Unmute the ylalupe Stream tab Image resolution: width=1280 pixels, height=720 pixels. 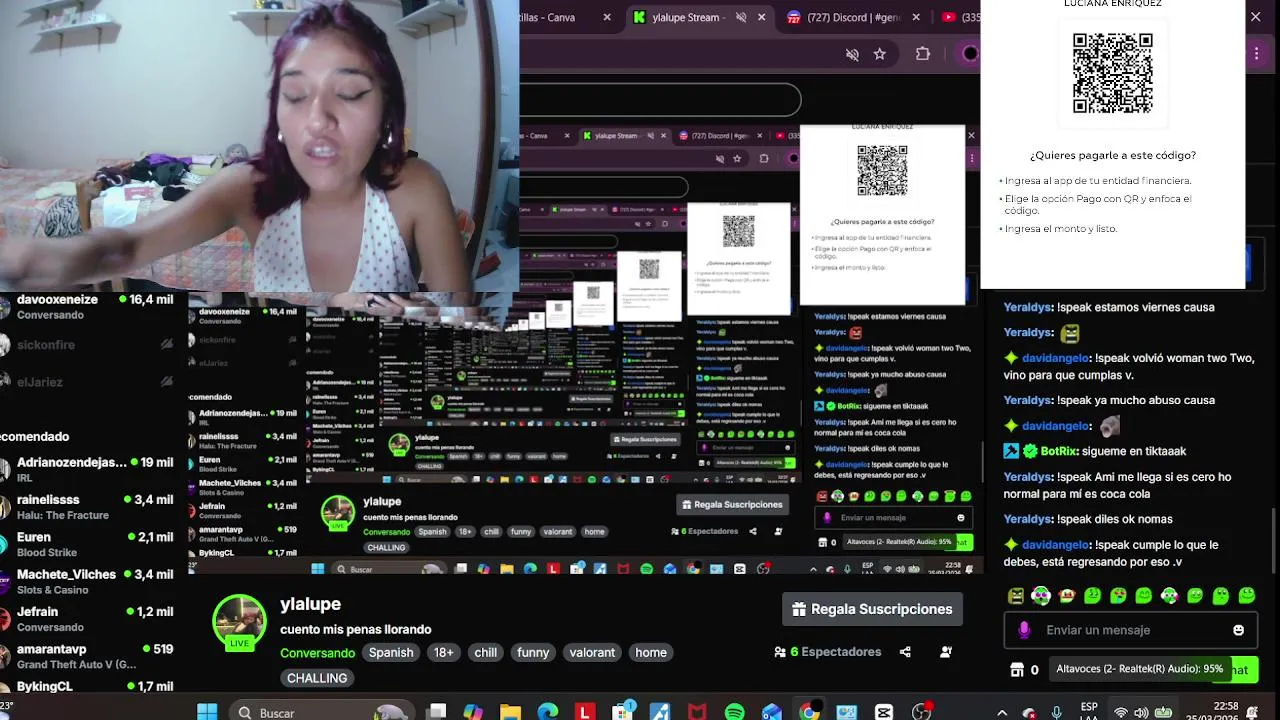[741, 17]
